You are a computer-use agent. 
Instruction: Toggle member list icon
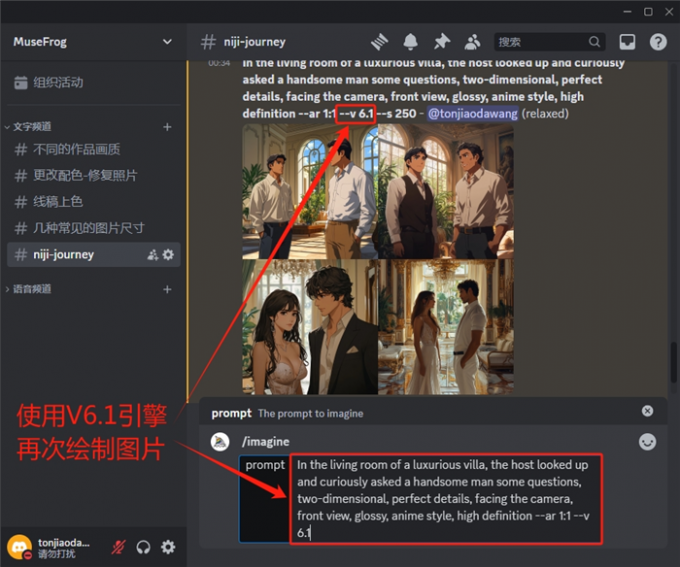tap(472, 42)
